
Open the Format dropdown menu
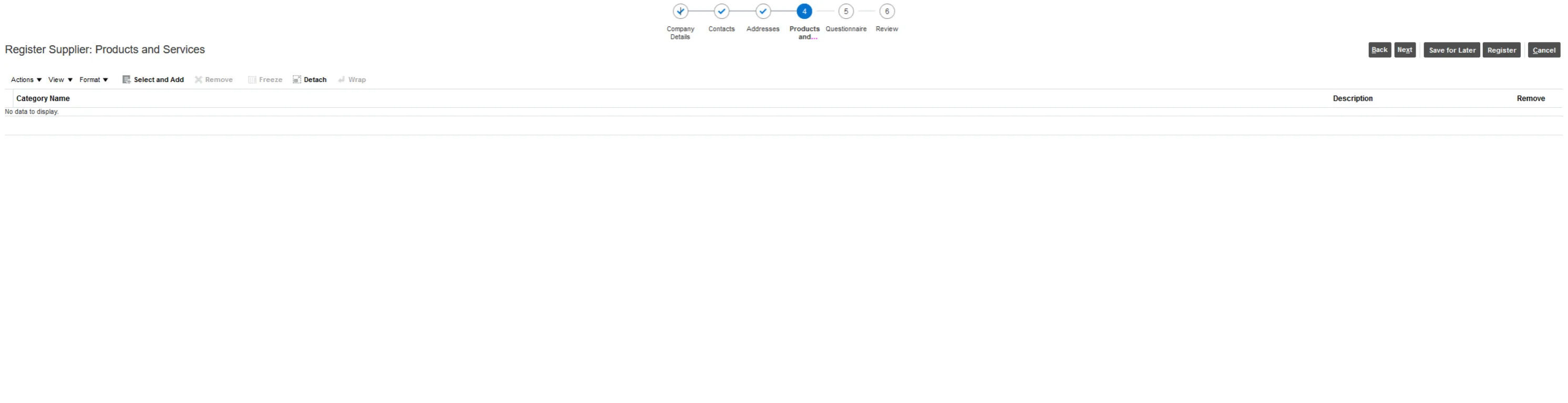94,80
